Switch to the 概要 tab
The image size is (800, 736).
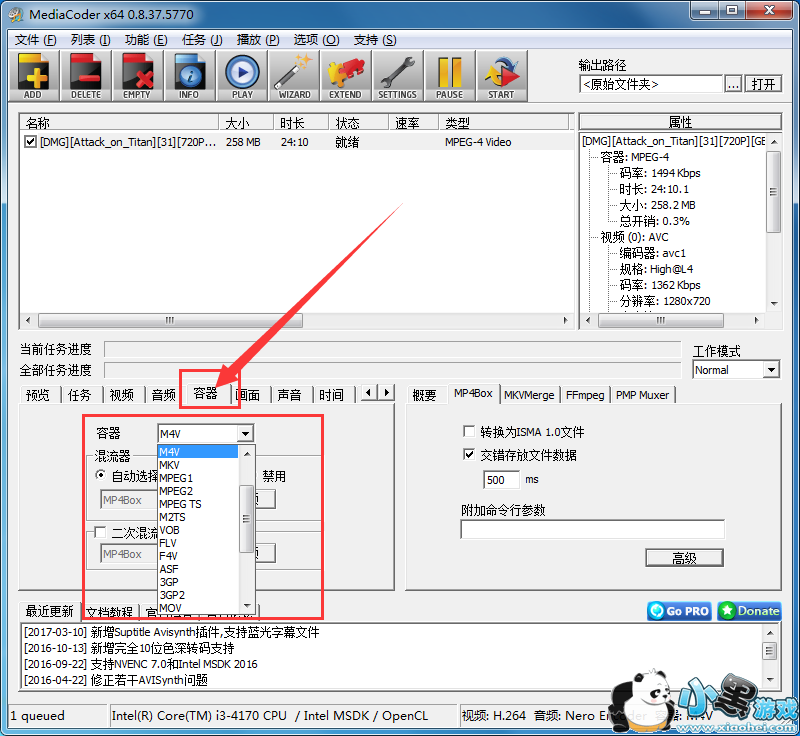[x=424, y=395]
